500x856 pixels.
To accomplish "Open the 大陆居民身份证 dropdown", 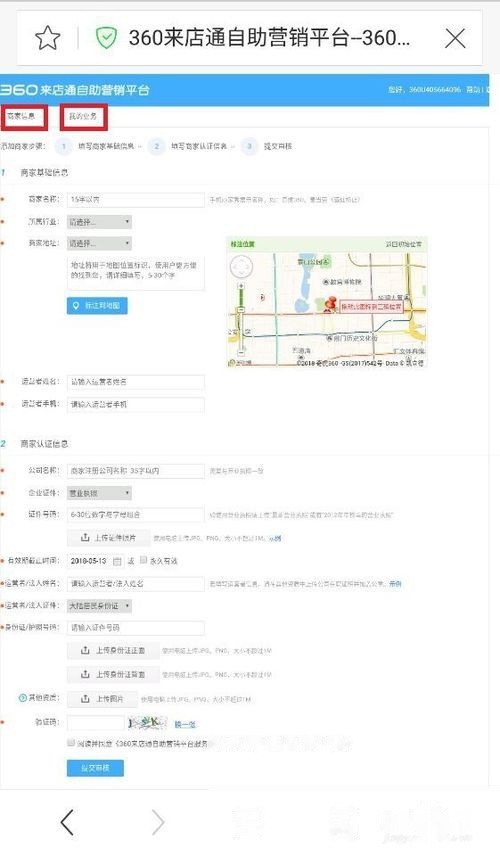I will coord(99,606).
